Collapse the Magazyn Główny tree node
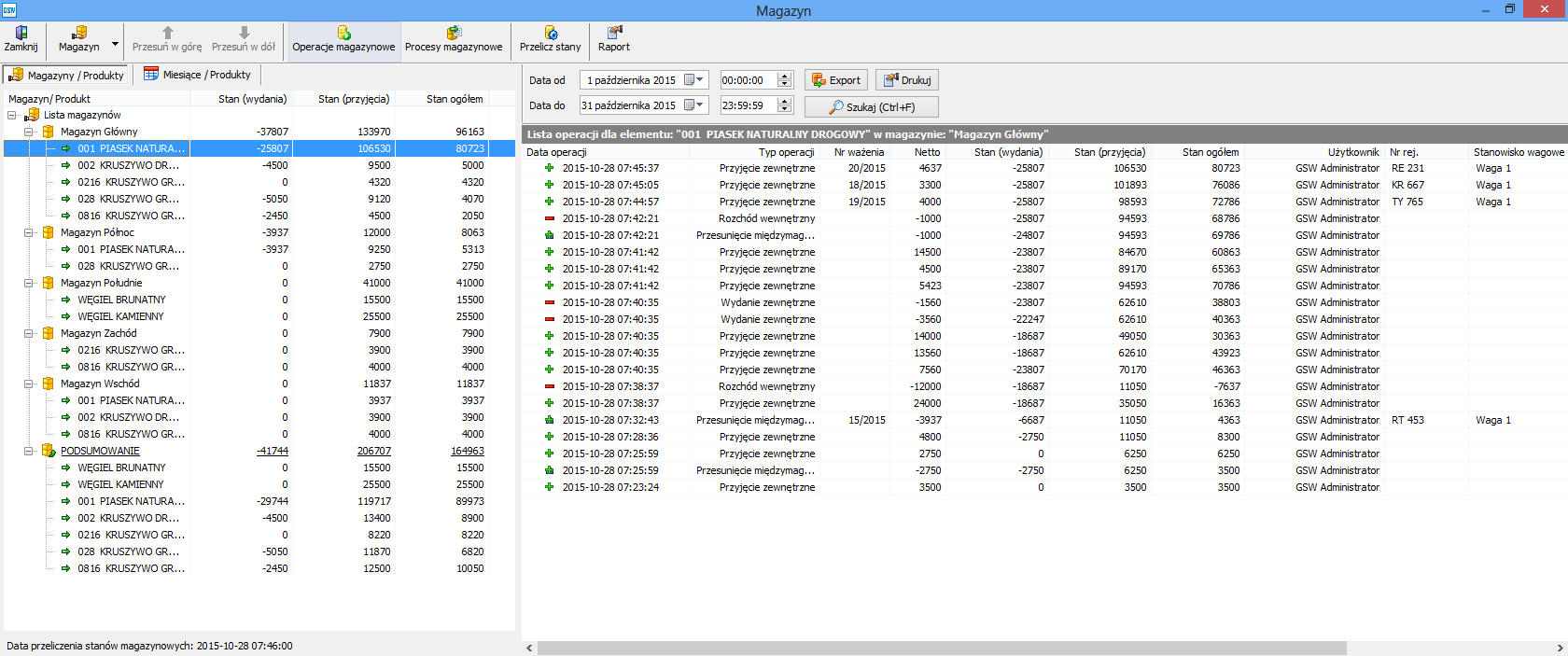 29,132
